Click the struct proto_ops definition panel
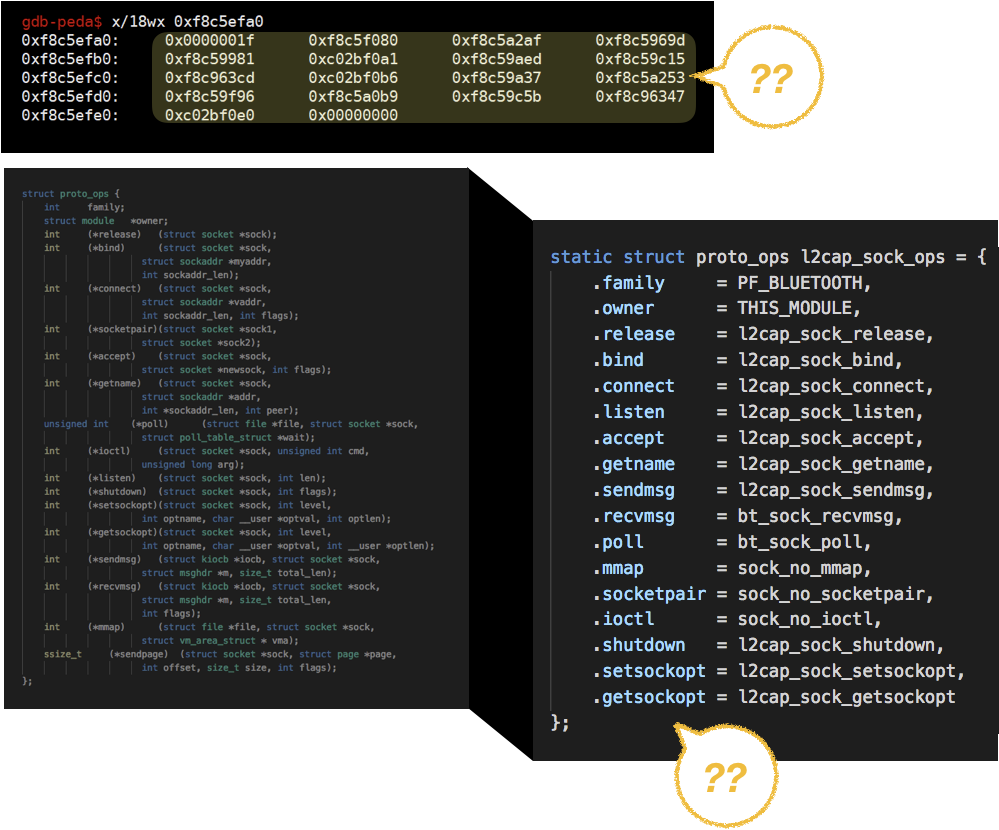Viewport: 999px width, 830px height. 236,438
